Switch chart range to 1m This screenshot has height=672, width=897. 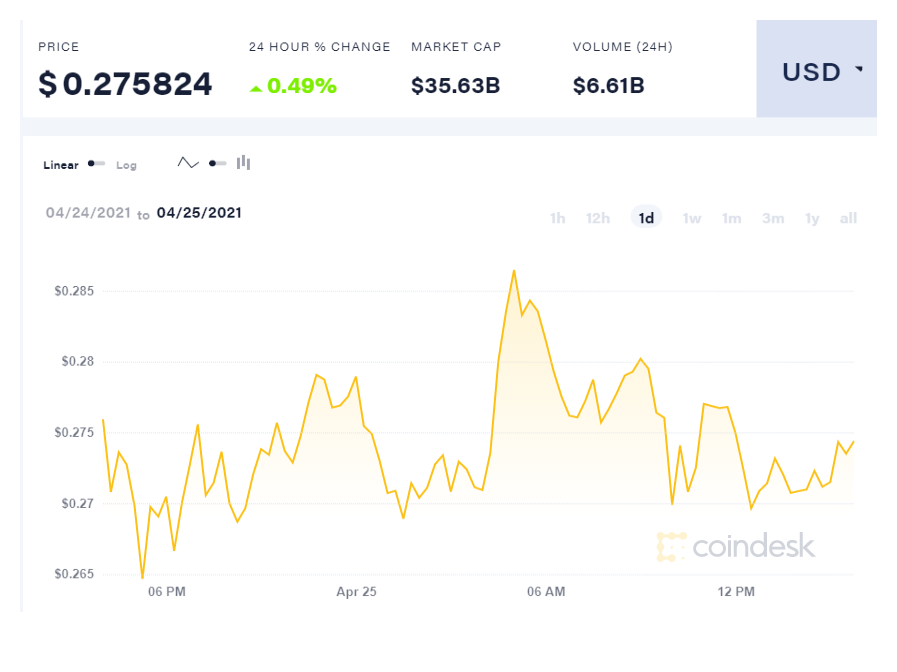[731, 218]
